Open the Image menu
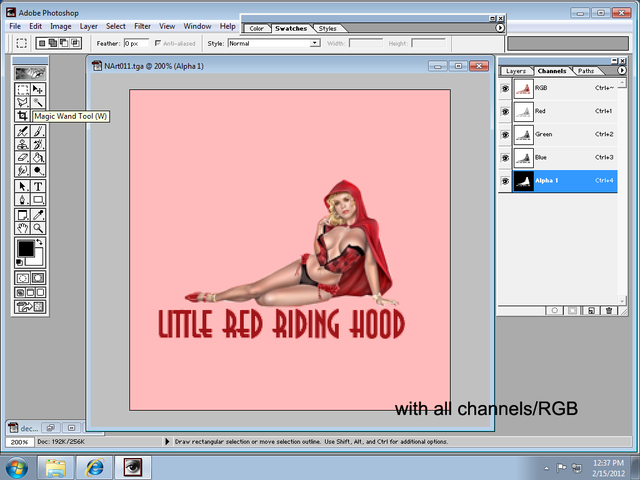Viewport: 640px width, 480px height. 61,27
